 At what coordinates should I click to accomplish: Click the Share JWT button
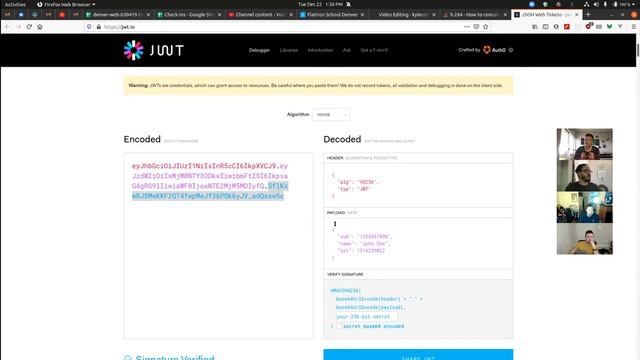[418, 354]
